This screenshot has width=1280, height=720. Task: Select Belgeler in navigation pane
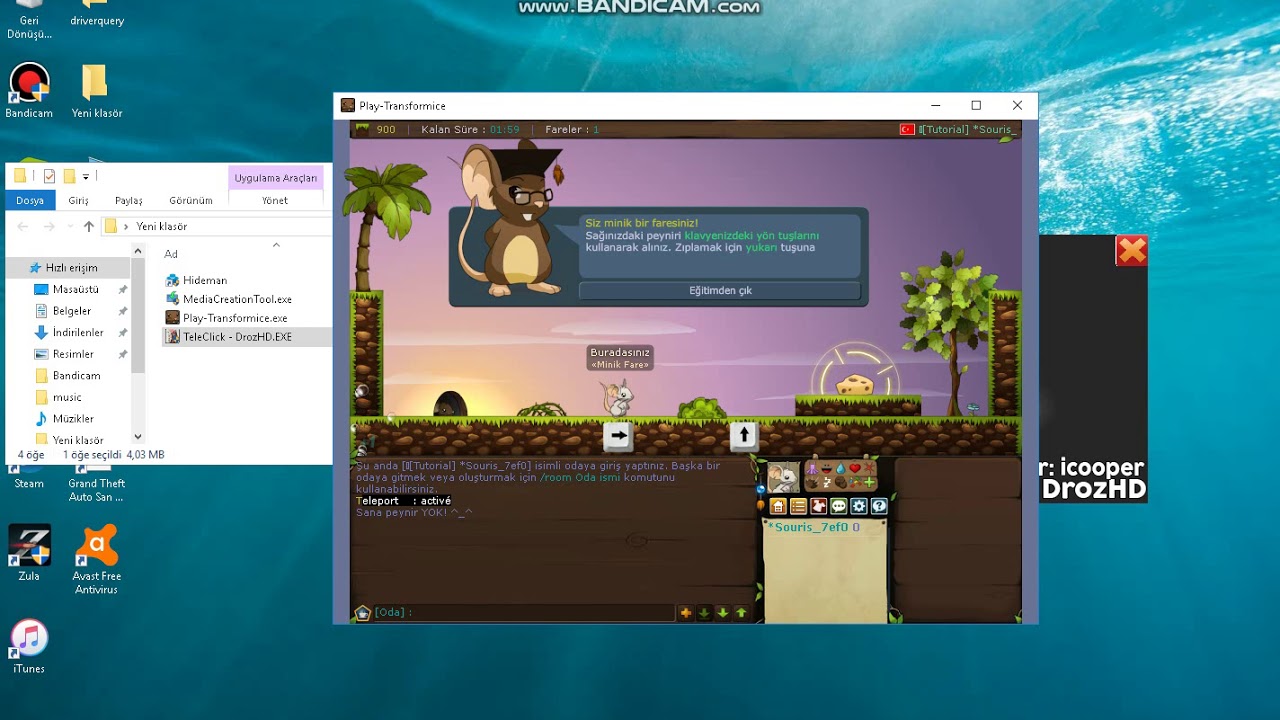(x=72, y=311)
